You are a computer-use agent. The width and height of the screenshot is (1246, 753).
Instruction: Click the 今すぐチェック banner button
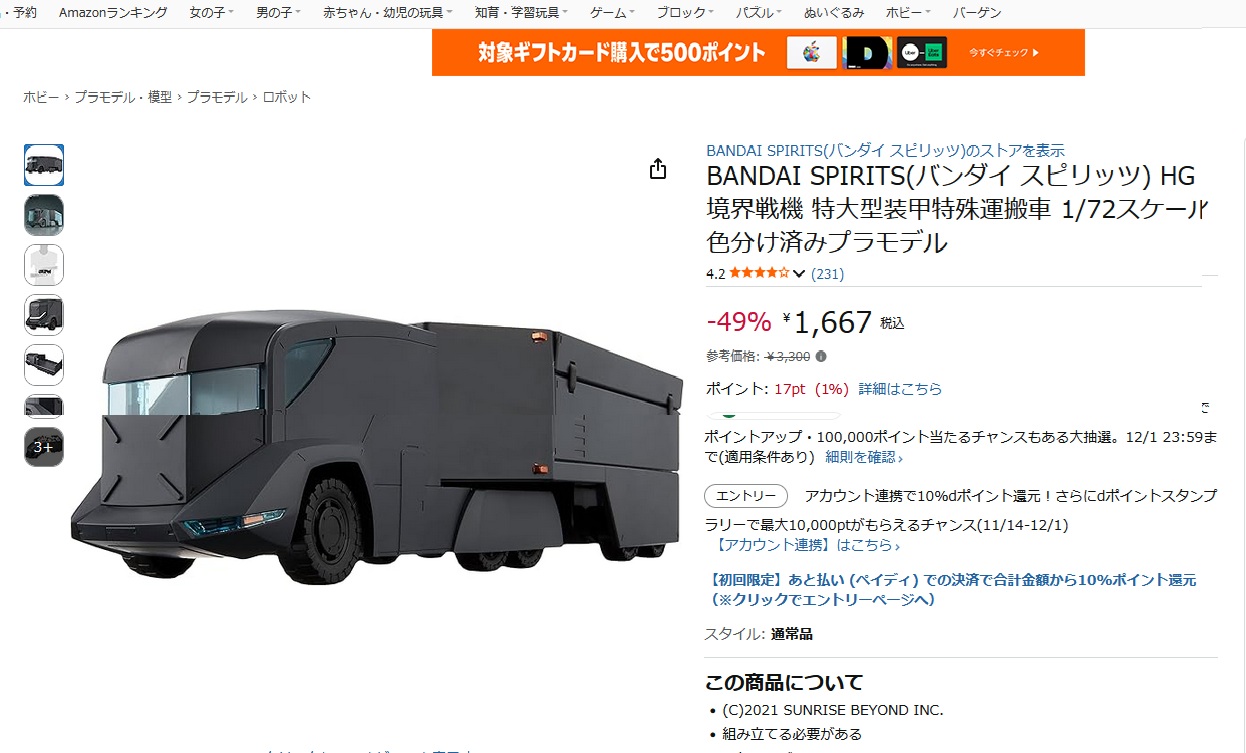coord(1005,52)
